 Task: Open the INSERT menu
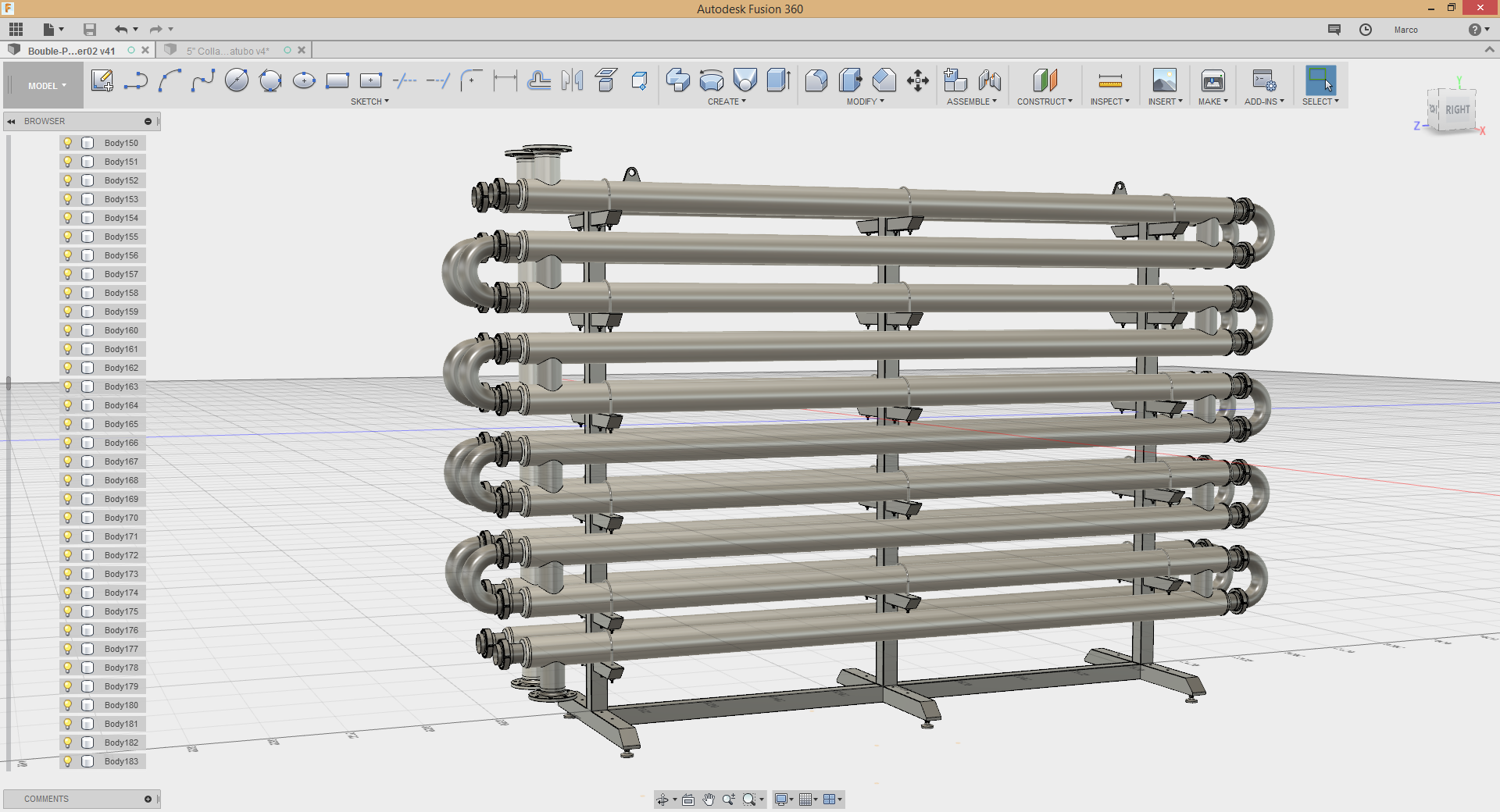click(1165, 101)
